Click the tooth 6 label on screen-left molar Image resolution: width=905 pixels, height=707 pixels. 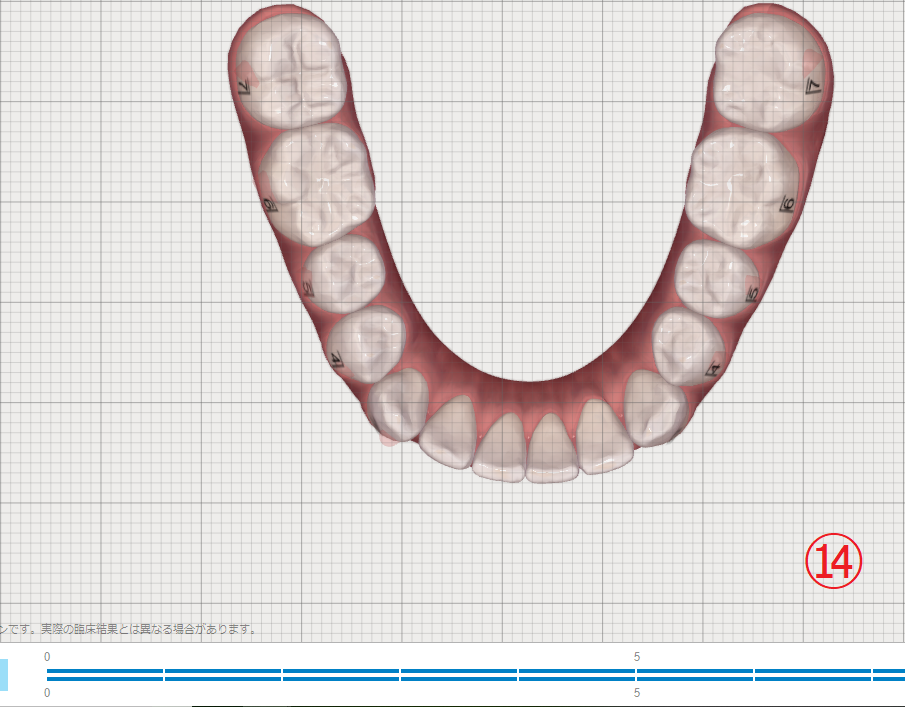269,205
